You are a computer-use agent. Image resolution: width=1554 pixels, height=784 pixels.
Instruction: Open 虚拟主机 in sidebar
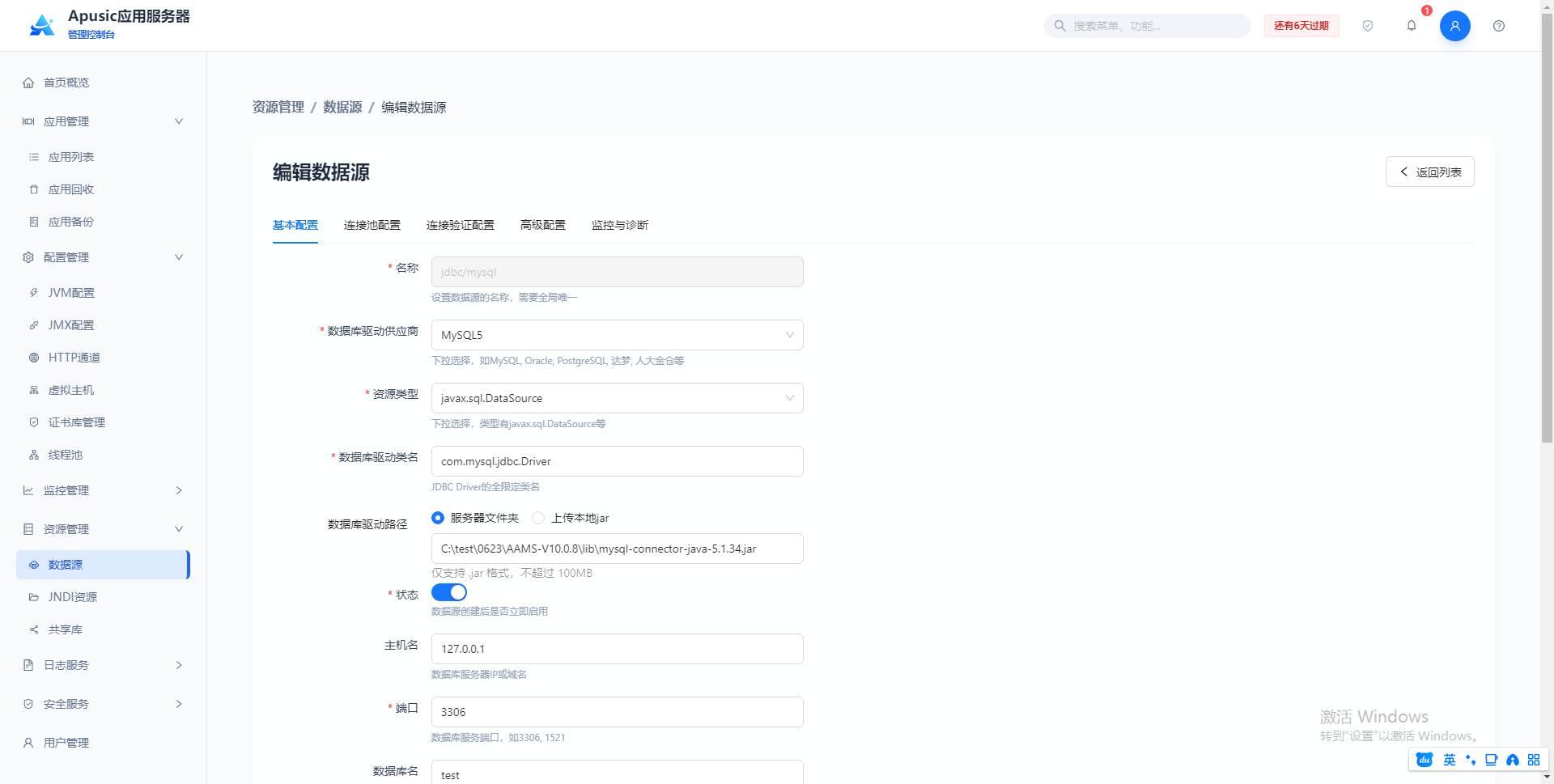tap(104, 390)
